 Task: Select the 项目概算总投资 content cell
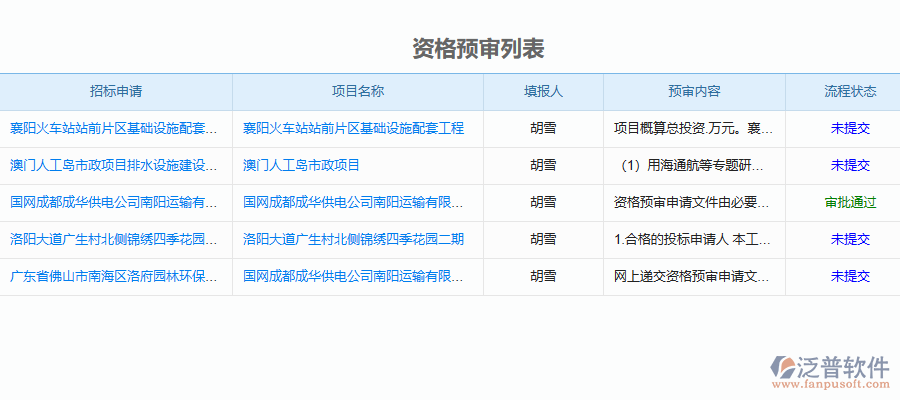(x=692, y=128)
